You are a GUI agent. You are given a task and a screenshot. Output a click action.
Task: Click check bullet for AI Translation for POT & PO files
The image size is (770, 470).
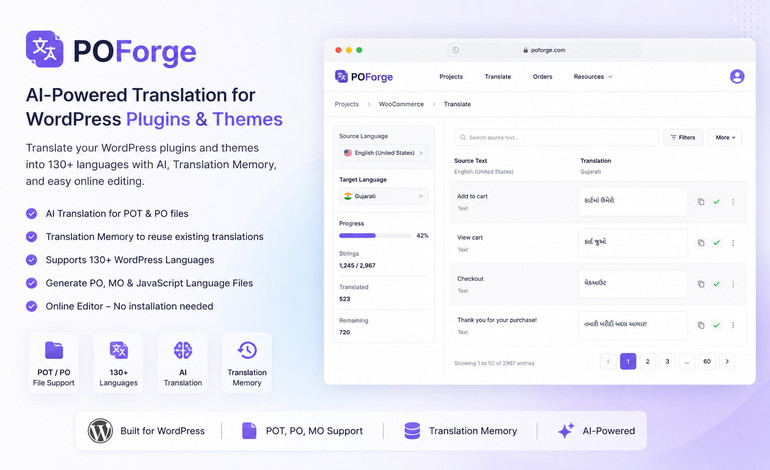pyautogui.click(x=31, y=214)
